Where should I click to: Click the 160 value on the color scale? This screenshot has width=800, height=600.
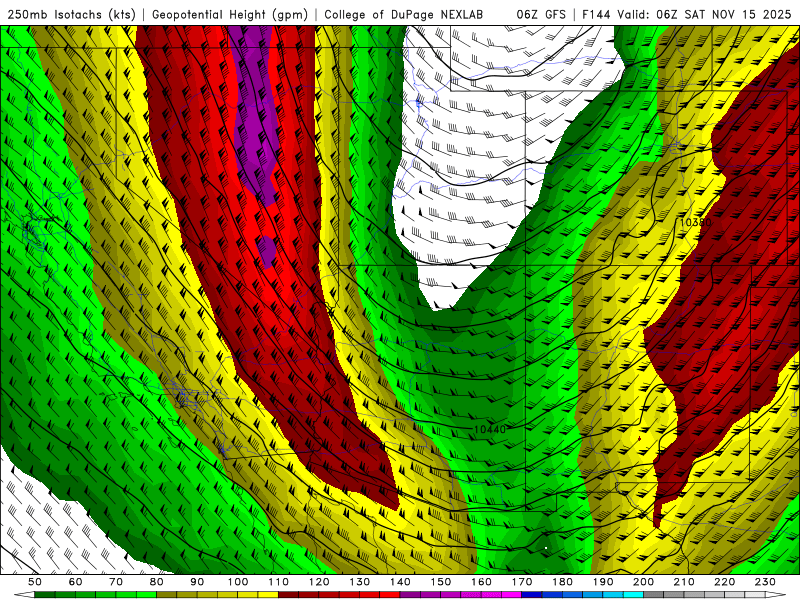point(482,582)
